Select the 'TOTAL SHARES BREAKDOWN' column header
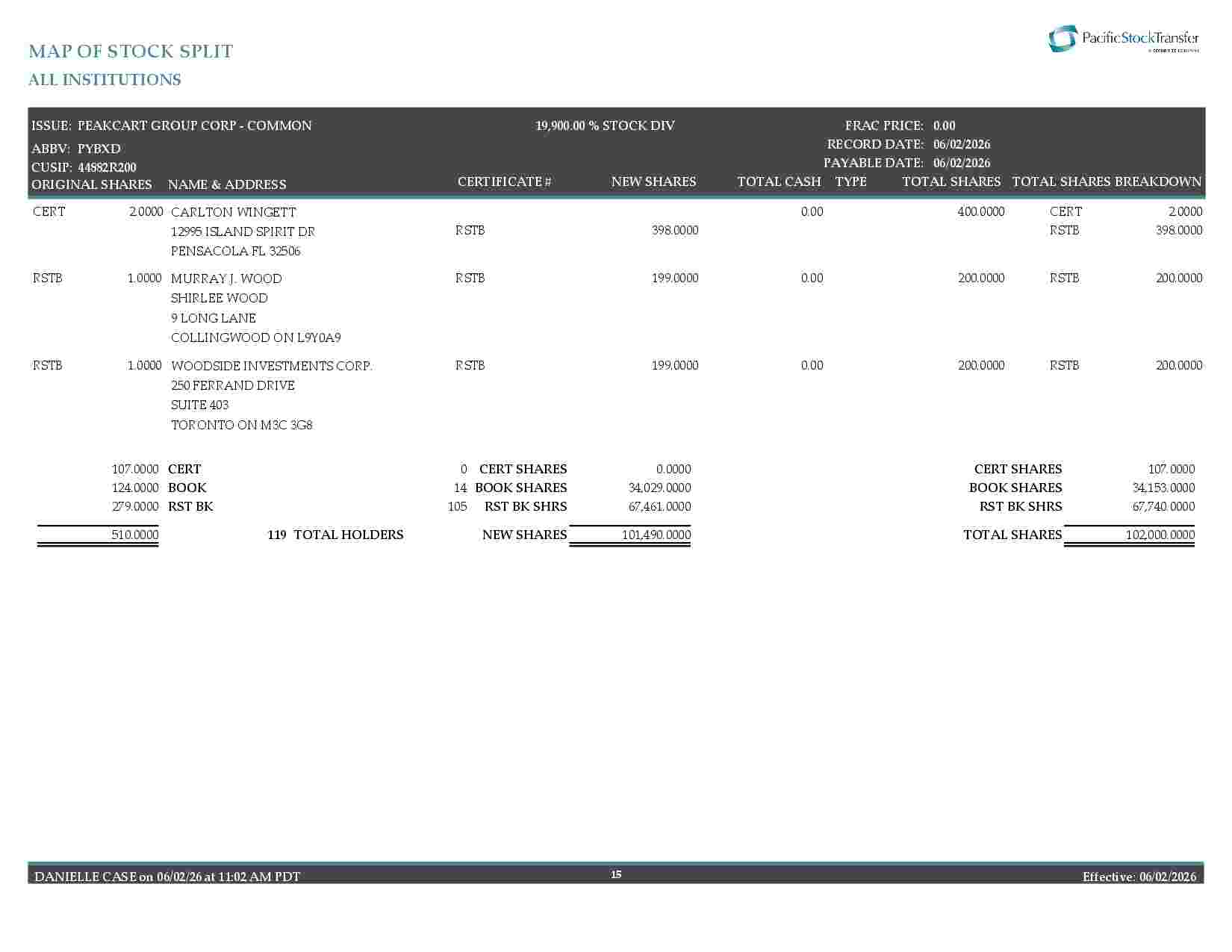This screenshot has width=1232, height=952. (x=1107, y=181)
